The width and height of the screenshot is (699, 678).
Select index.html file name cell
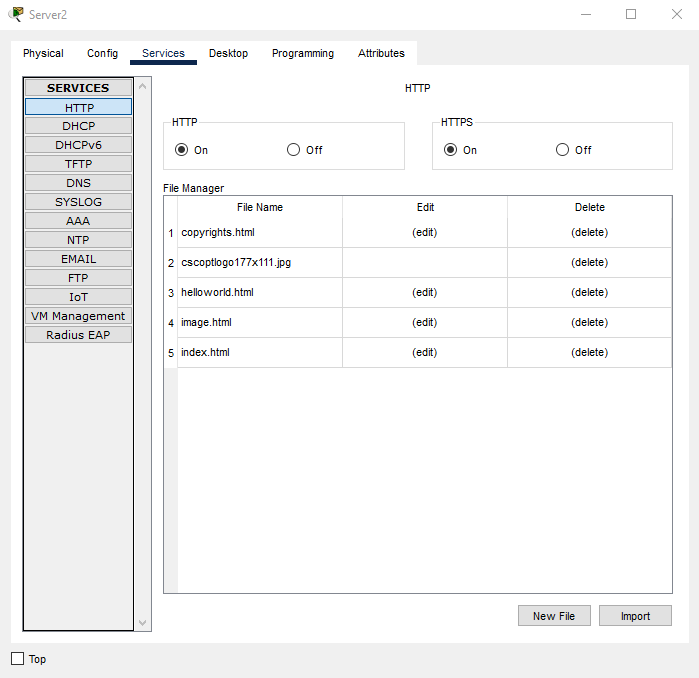pos(260,352)
